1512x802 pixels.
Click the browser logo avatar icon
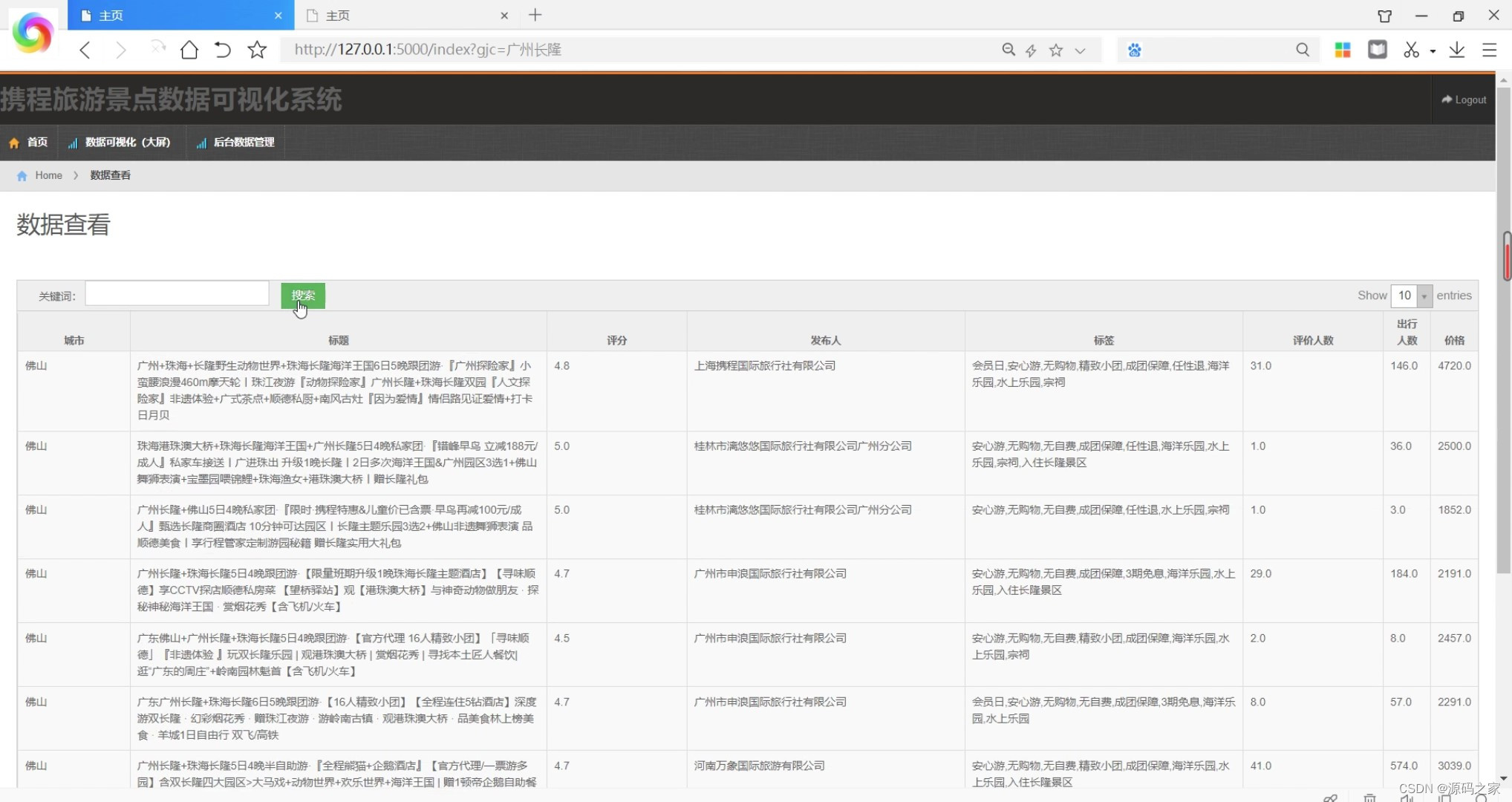point(33,33)
